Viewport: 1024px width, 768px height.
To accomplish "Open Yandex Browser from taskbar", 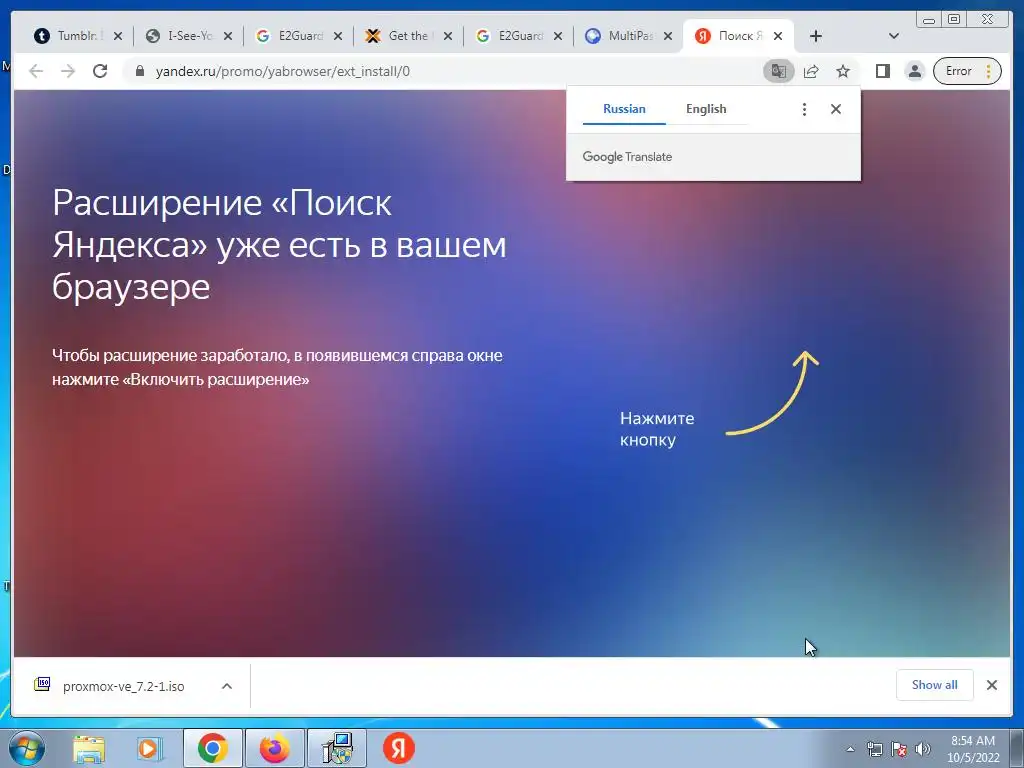I will 398,748.
